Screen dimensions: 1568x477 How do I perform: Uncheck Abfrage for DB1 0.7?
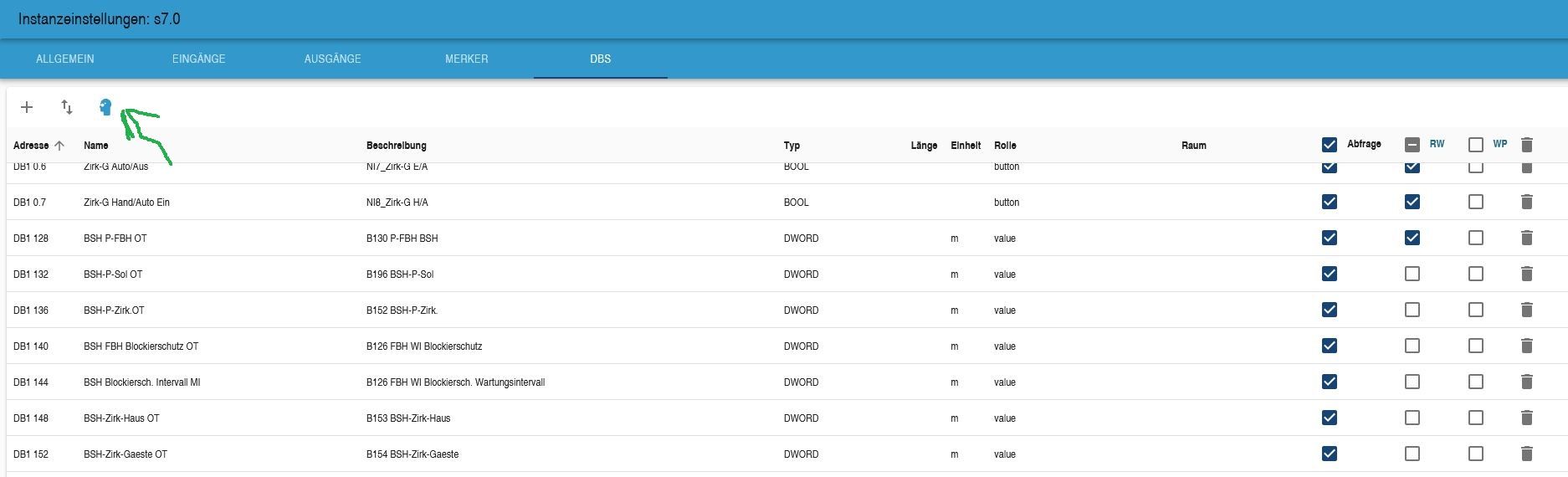tap(1330, 202)
